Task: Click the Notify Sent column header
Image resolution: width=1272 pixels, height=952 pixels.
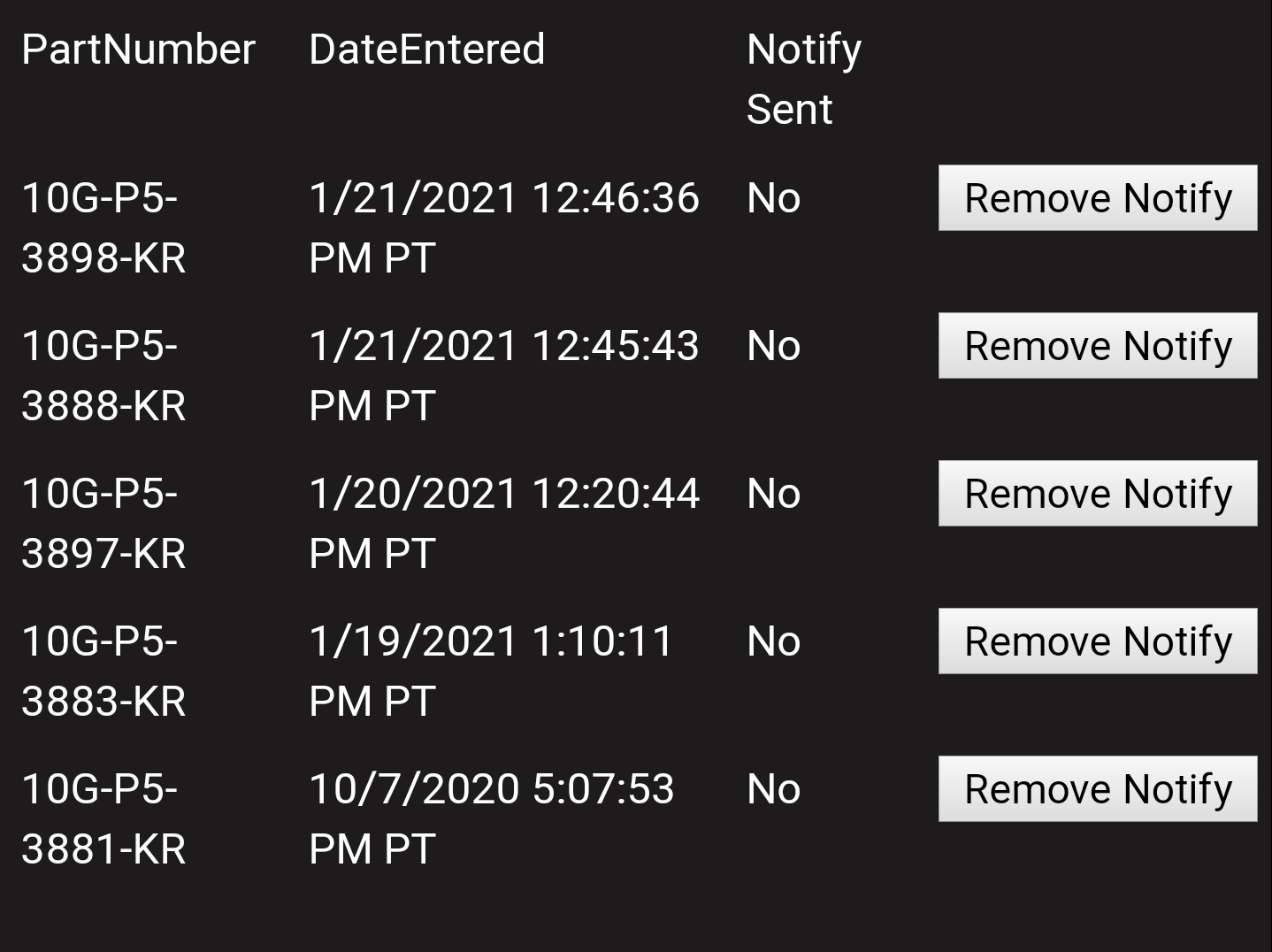Action: tap(803, 79)
